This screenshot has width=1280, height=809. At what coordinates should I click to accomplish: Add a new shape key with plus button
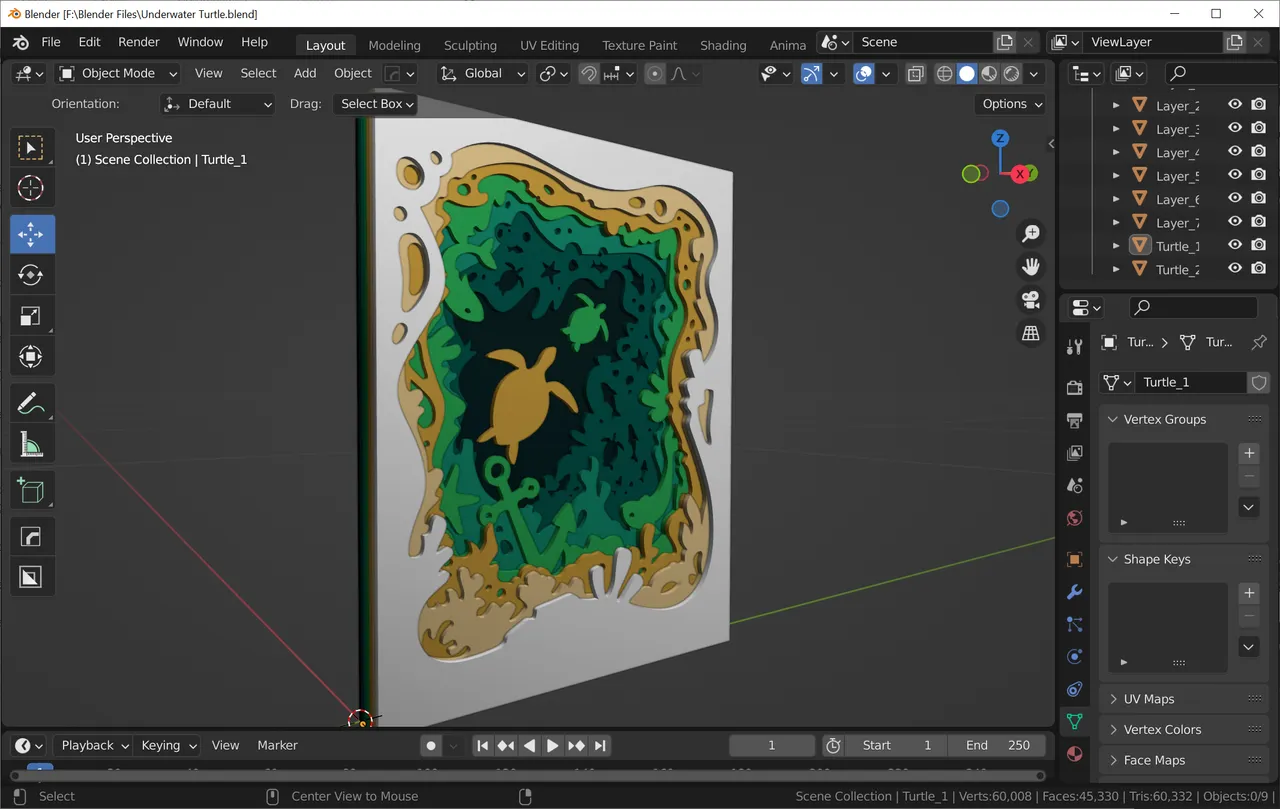1249,593
